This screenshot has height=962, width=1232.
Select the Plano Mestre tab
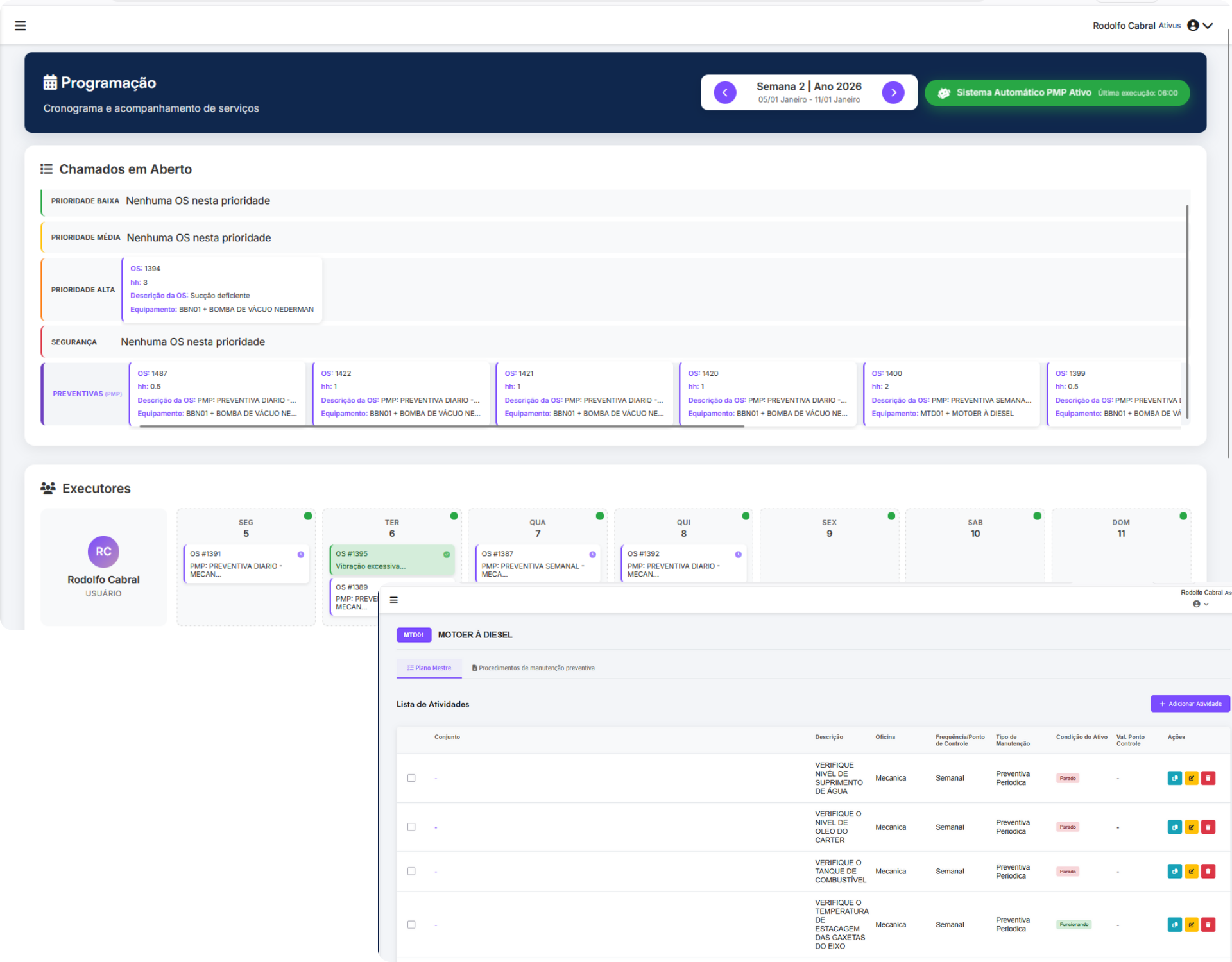click(429, 668)
